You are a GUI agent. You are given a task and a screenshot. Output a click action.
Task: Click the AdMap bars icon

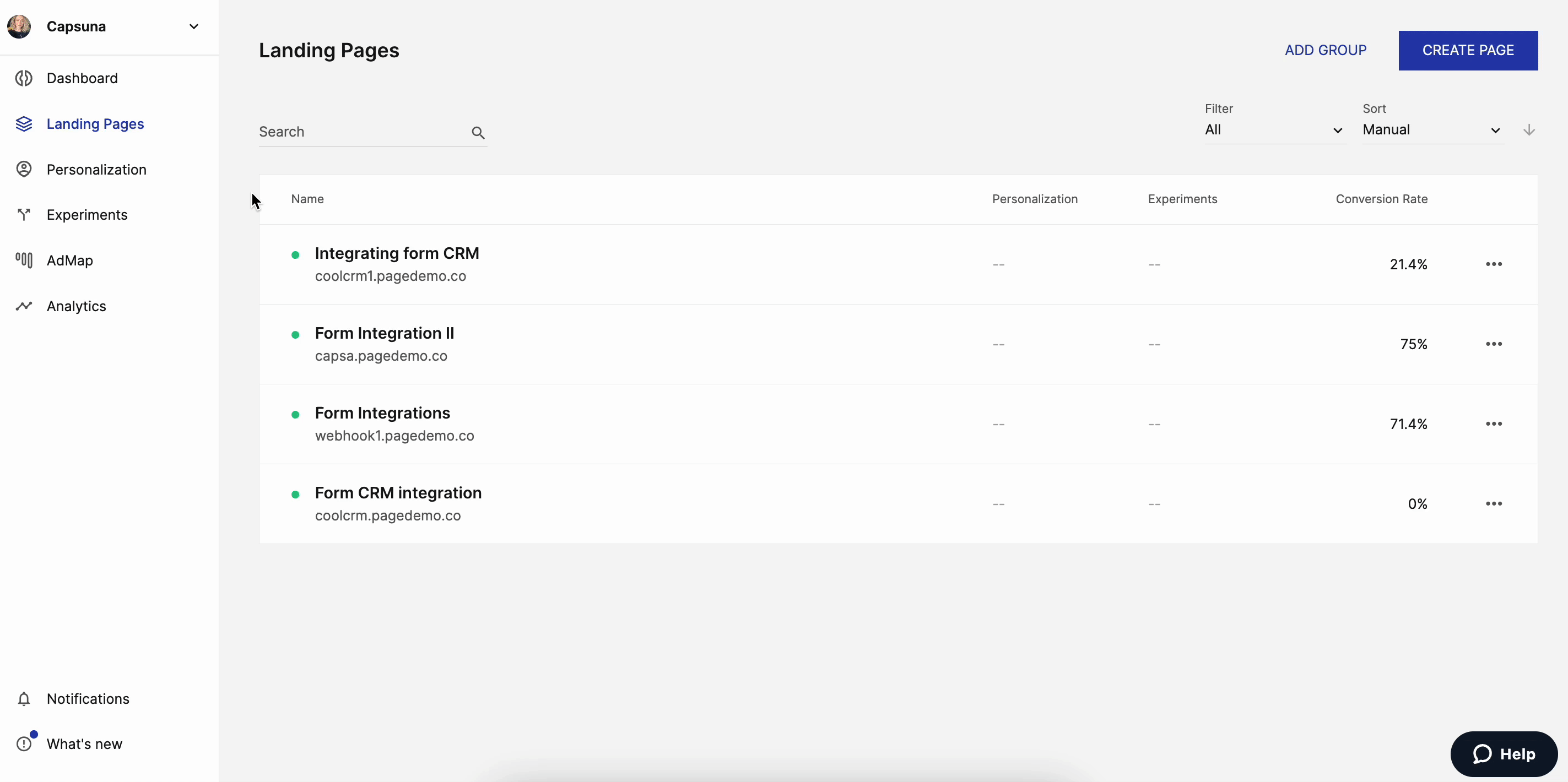24,260
